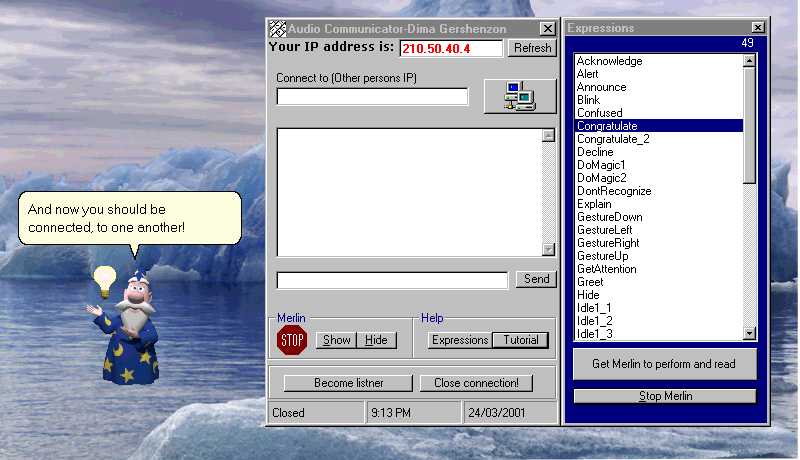
Task: Select Announce in the expressions list
Action: 659,87
